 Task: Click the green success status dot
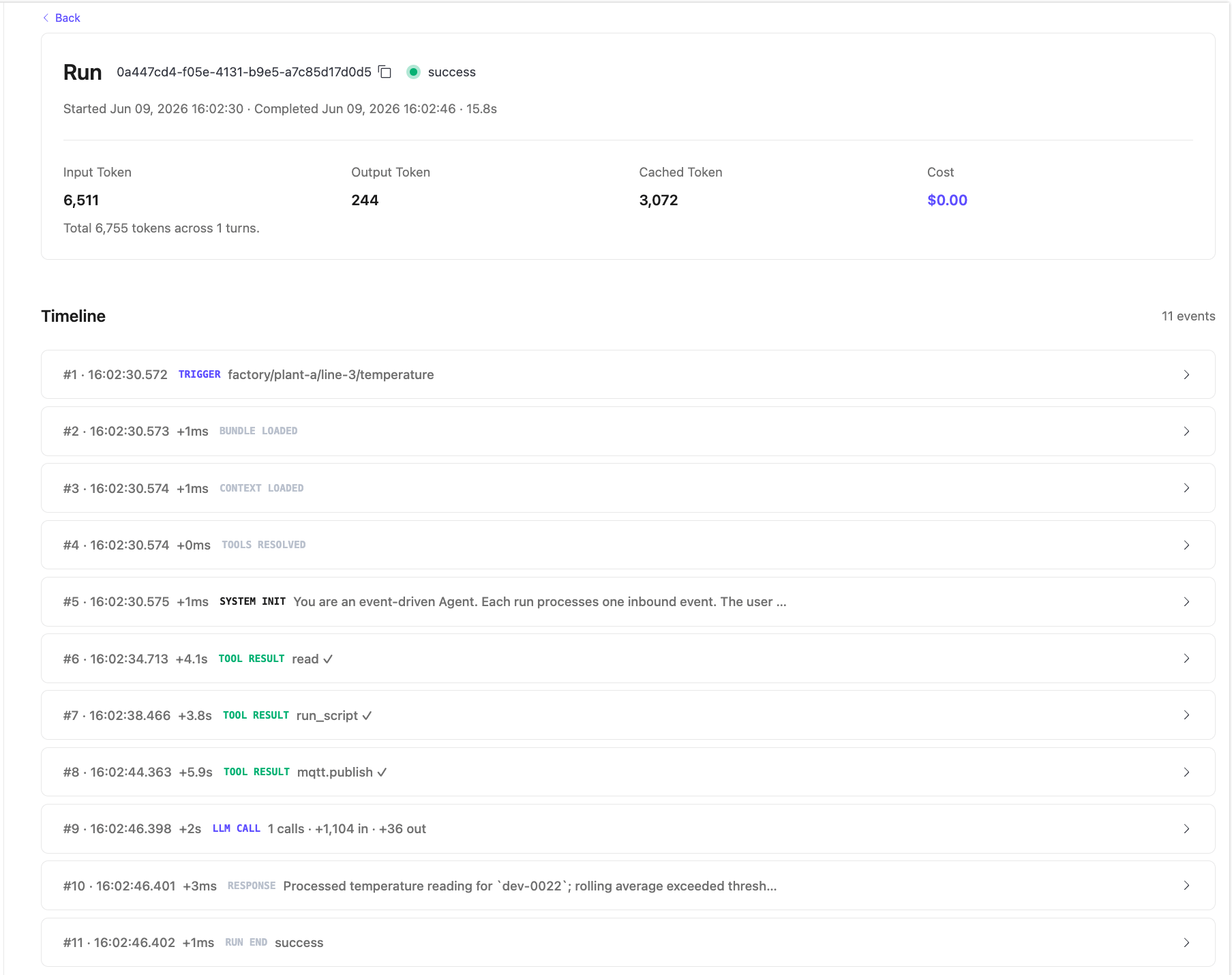413,72
